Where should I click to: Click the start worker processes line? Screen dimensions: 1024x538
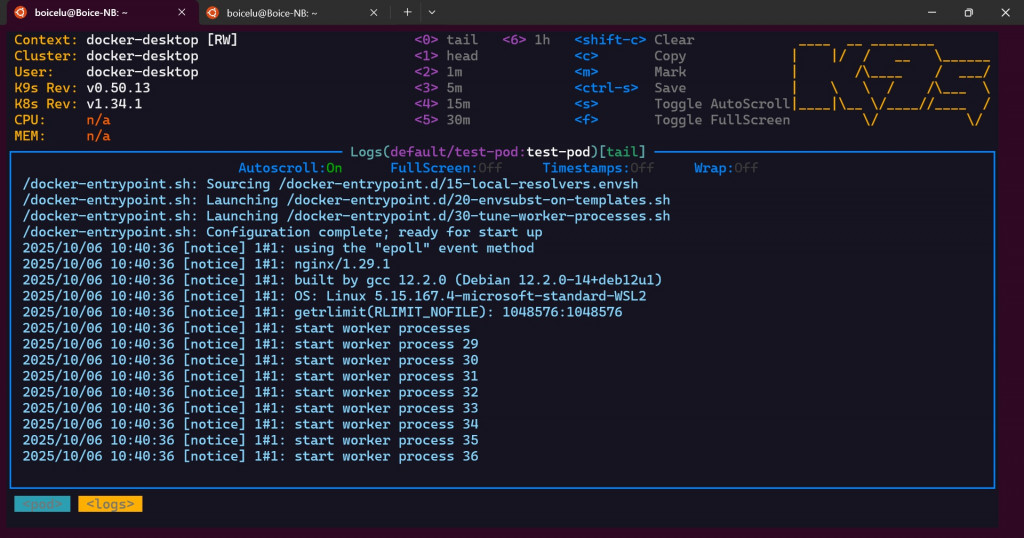click(x=246, y=328)
